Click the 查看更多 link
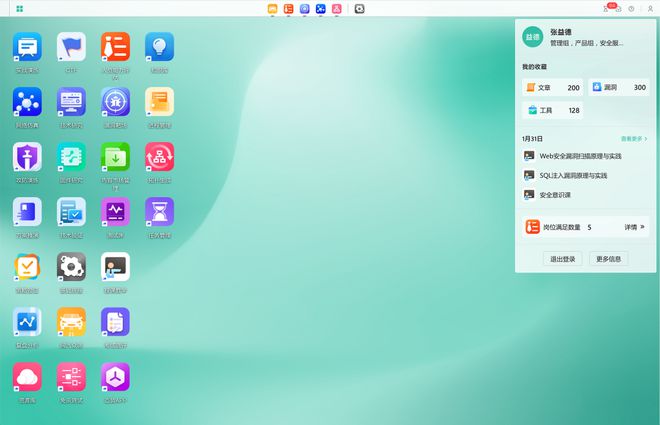The image size is (660, 425). [x=634, y=138]
